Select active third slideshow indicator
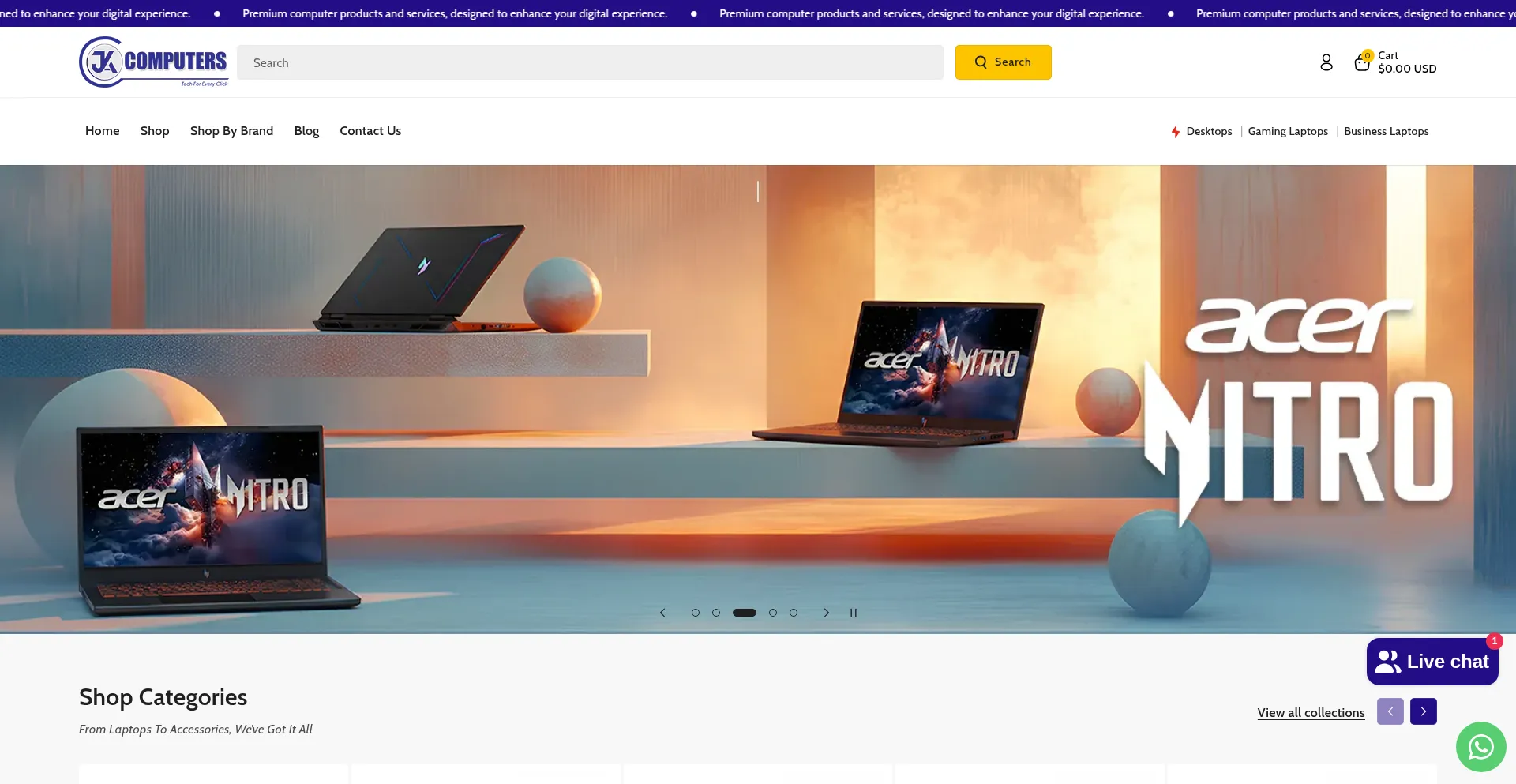This screenshot has width=1516, height=784. (x=745, y=613)
